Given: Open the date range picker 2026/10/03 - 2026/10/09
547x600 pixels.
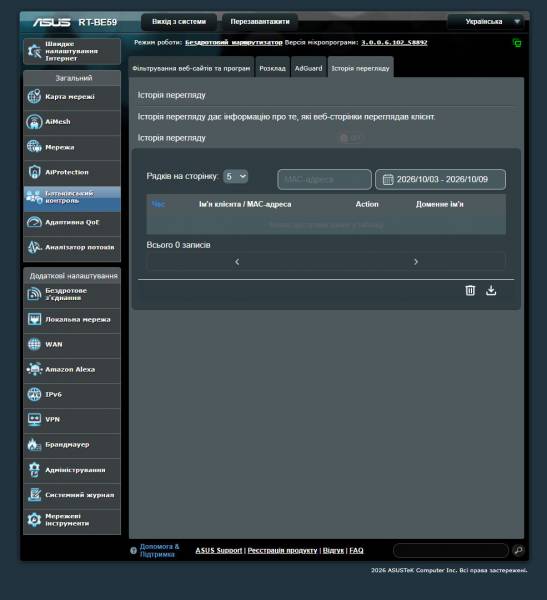Looking at the screenshot, I should click(440, 179).
